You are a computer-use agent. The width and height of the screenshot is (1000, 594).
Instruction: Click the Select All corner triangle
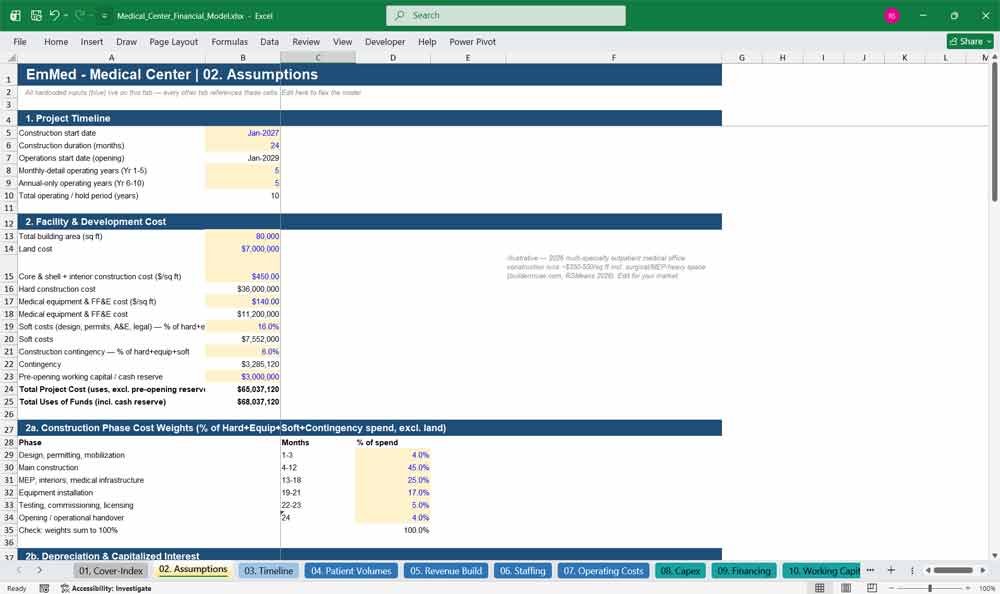11,57
